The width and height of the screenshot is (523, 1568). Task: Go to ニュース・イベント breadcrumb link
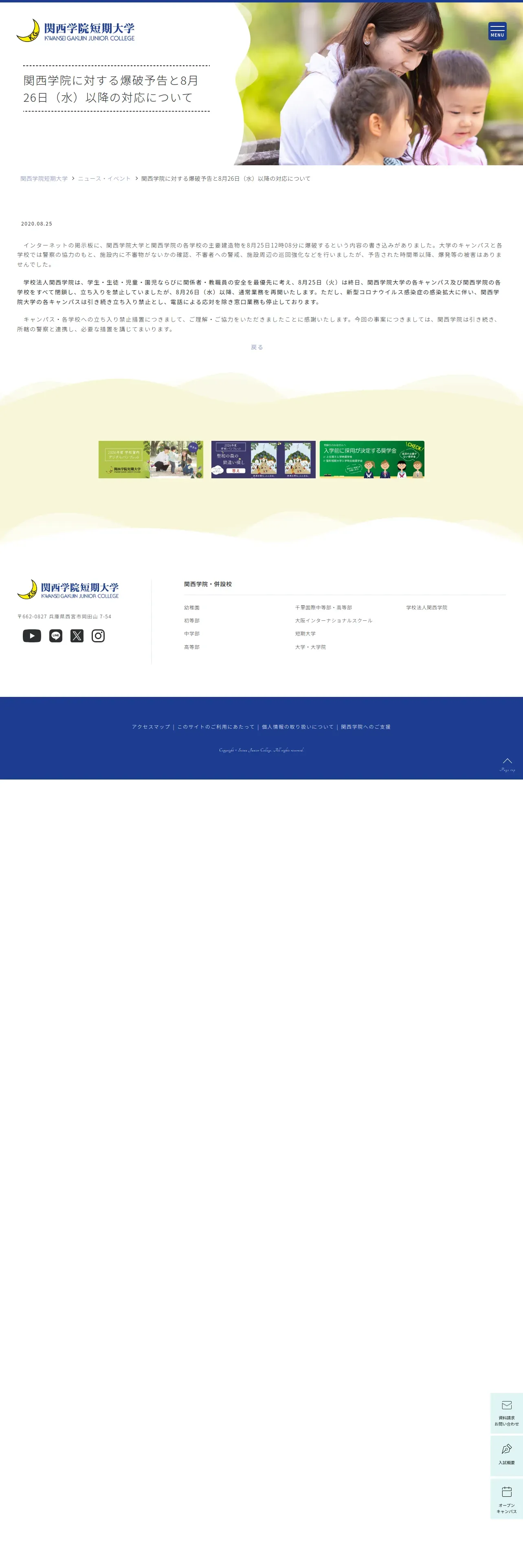(104, 178)
